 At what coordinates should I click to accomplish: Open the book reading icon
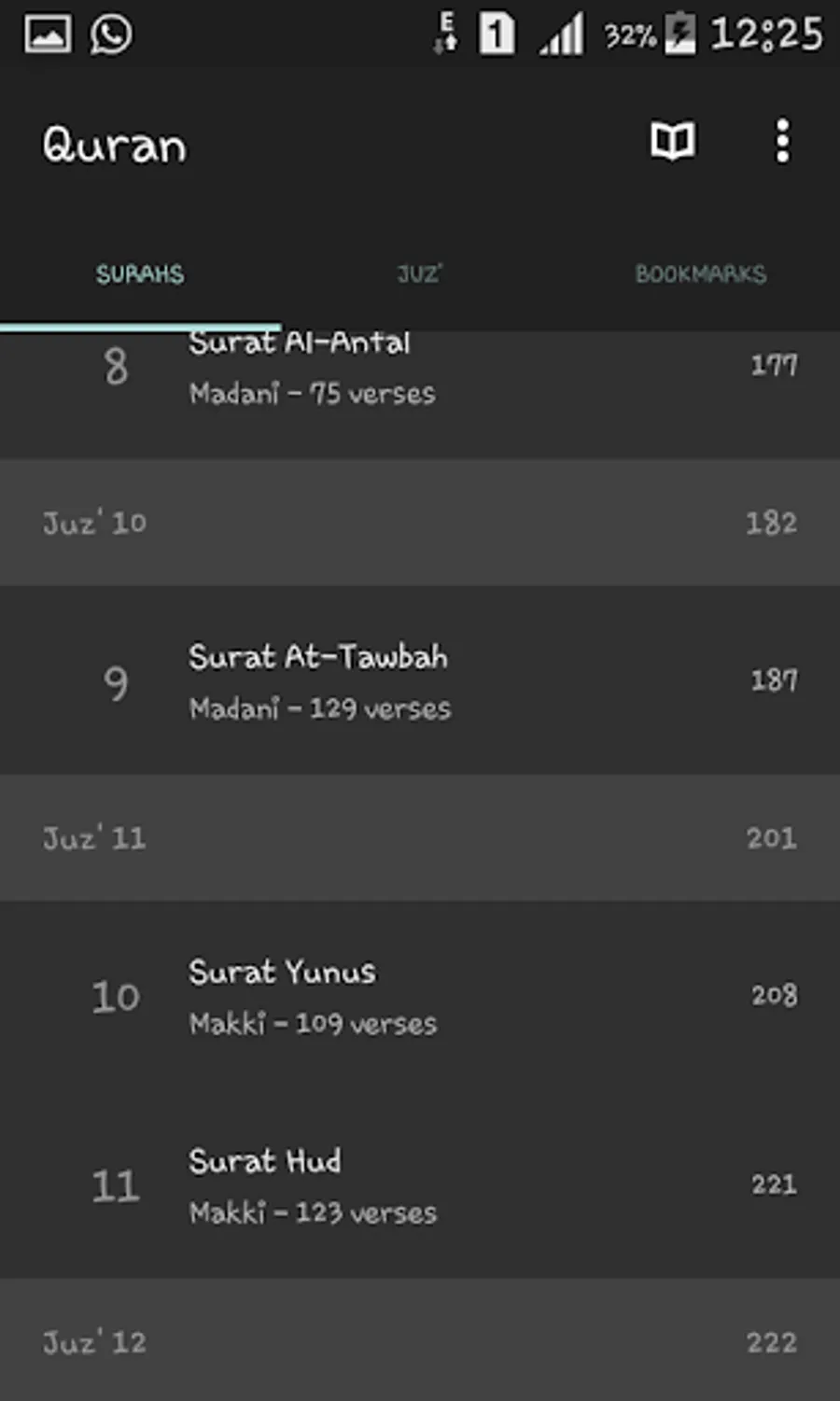(672, 142)
